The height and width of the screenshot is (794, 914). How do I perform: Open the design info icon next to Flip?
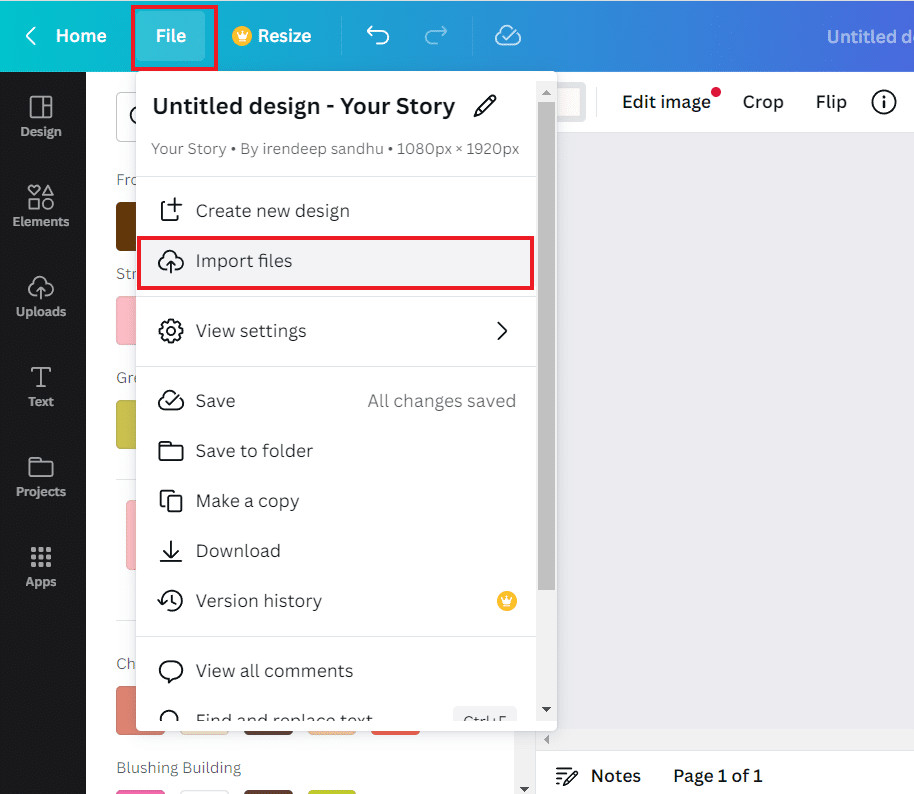[x=883, y=101]
